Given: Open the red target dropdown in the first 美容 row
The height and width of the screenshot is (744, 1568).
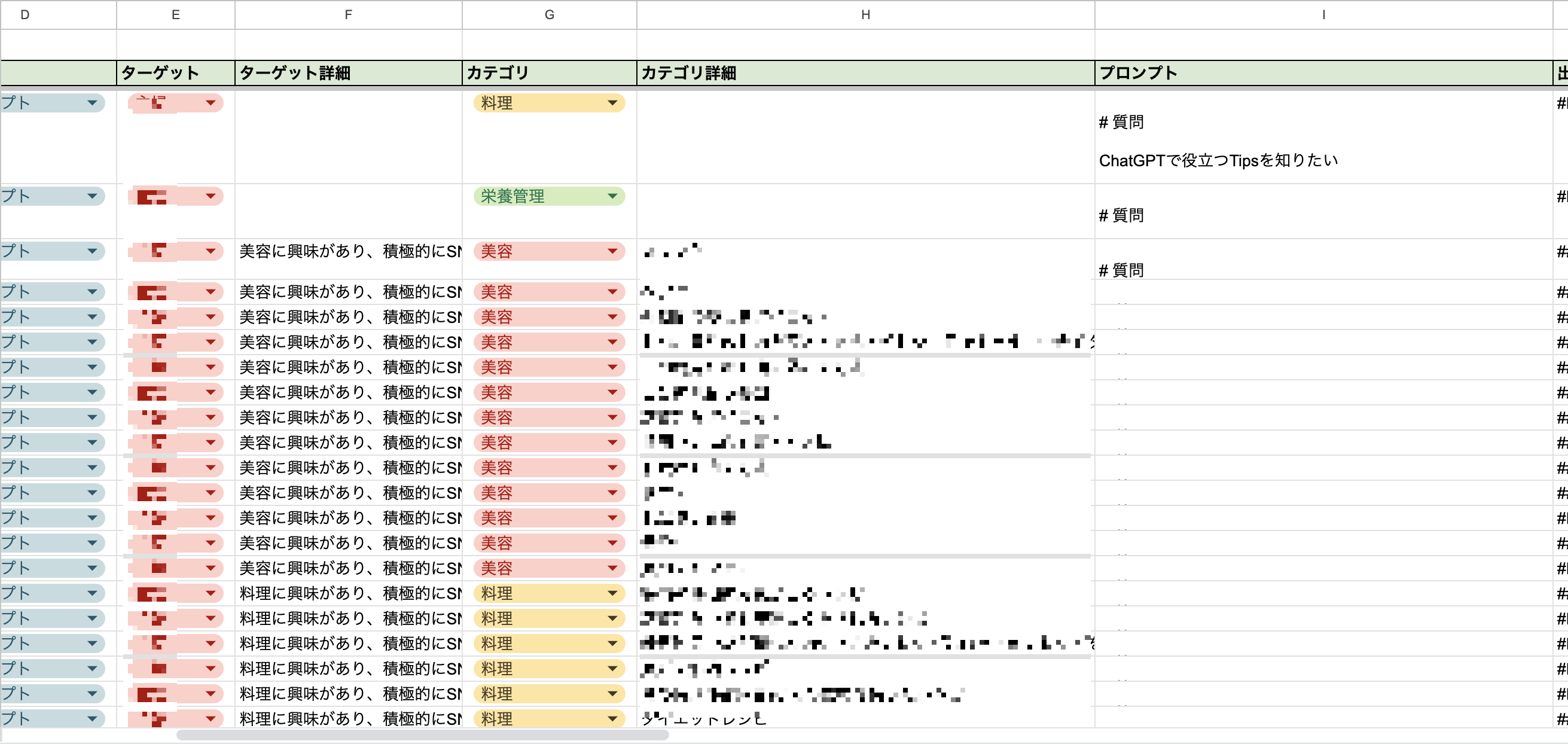Looking at the screenshot, I should point(210,251).
